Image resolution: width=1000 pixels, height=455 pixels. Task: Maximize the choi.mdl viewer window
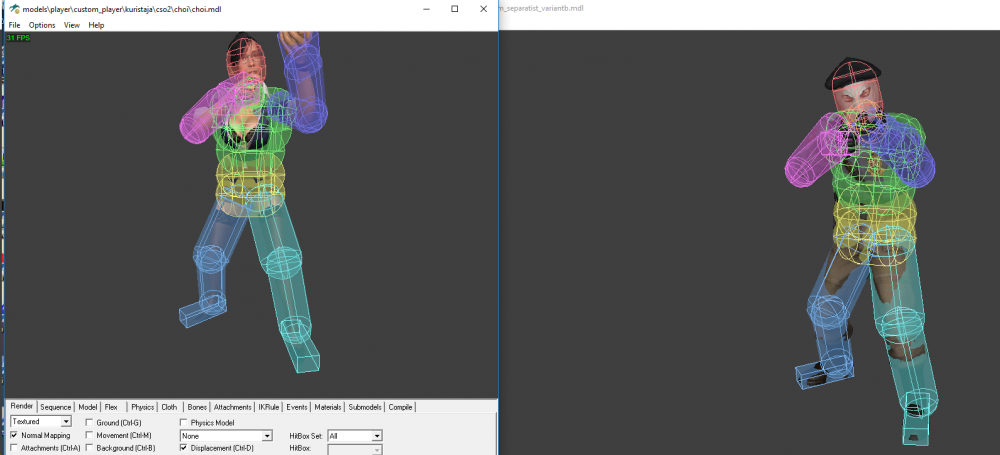click(454, 9)
